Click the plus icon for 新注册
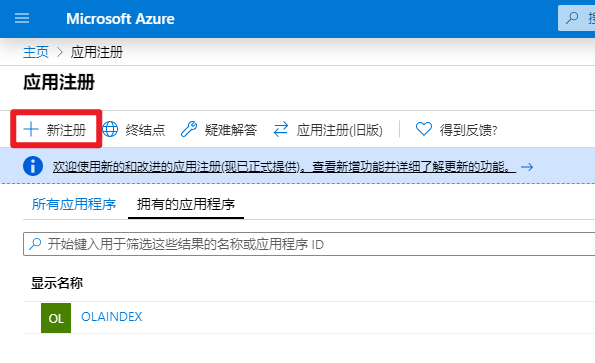This screenshot has width=595, height=363. (x=31, y=129)
